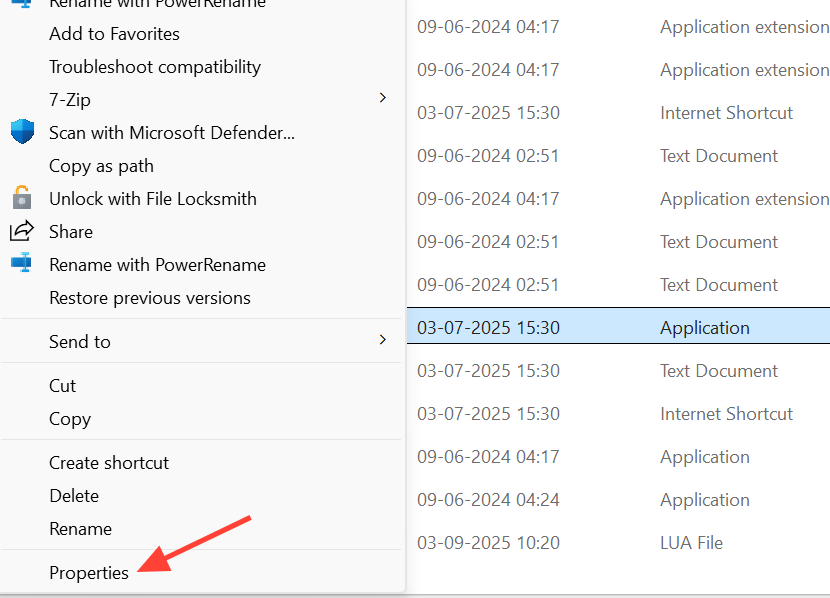Select Delete in the context menu
The height and width of the screenshot is (598, 830).
pos(74,496)
